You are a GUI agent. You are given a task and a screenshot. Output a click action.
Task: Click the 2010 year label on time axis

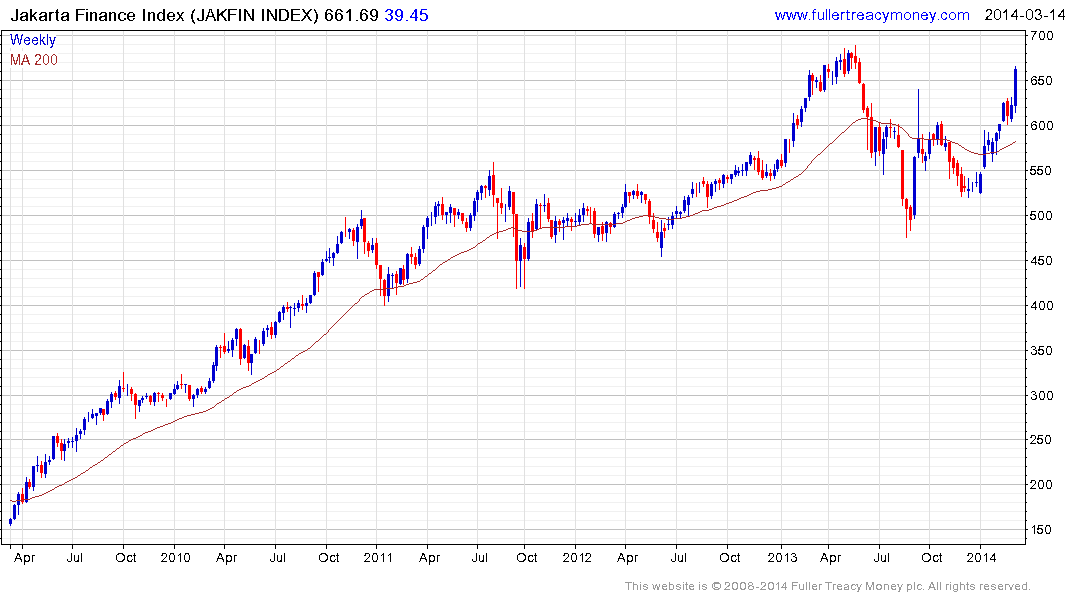coord(176,557)
